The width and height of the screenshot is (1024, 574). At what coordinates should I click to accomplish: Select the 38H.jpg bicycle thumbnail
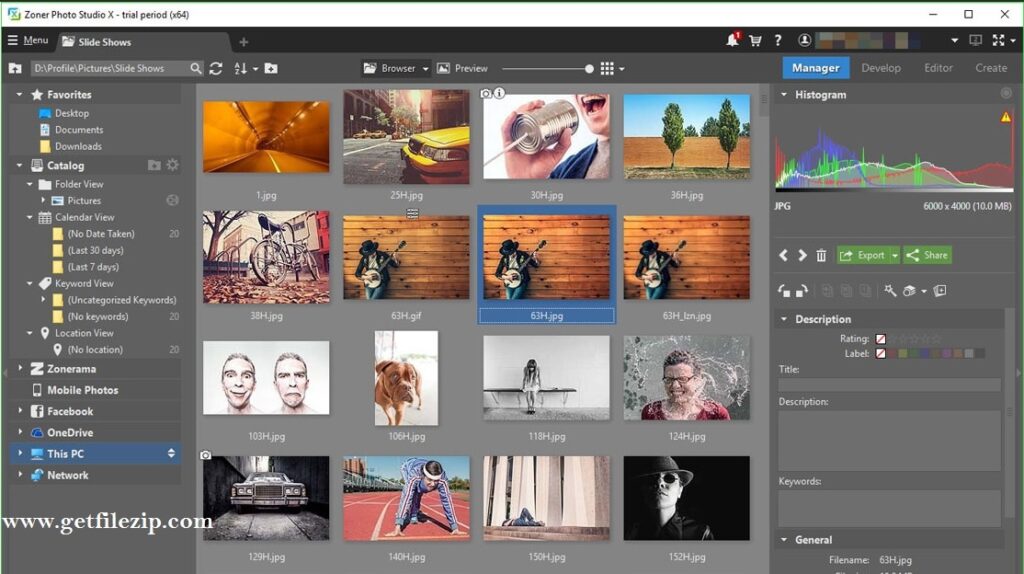[x=266, y=257]
